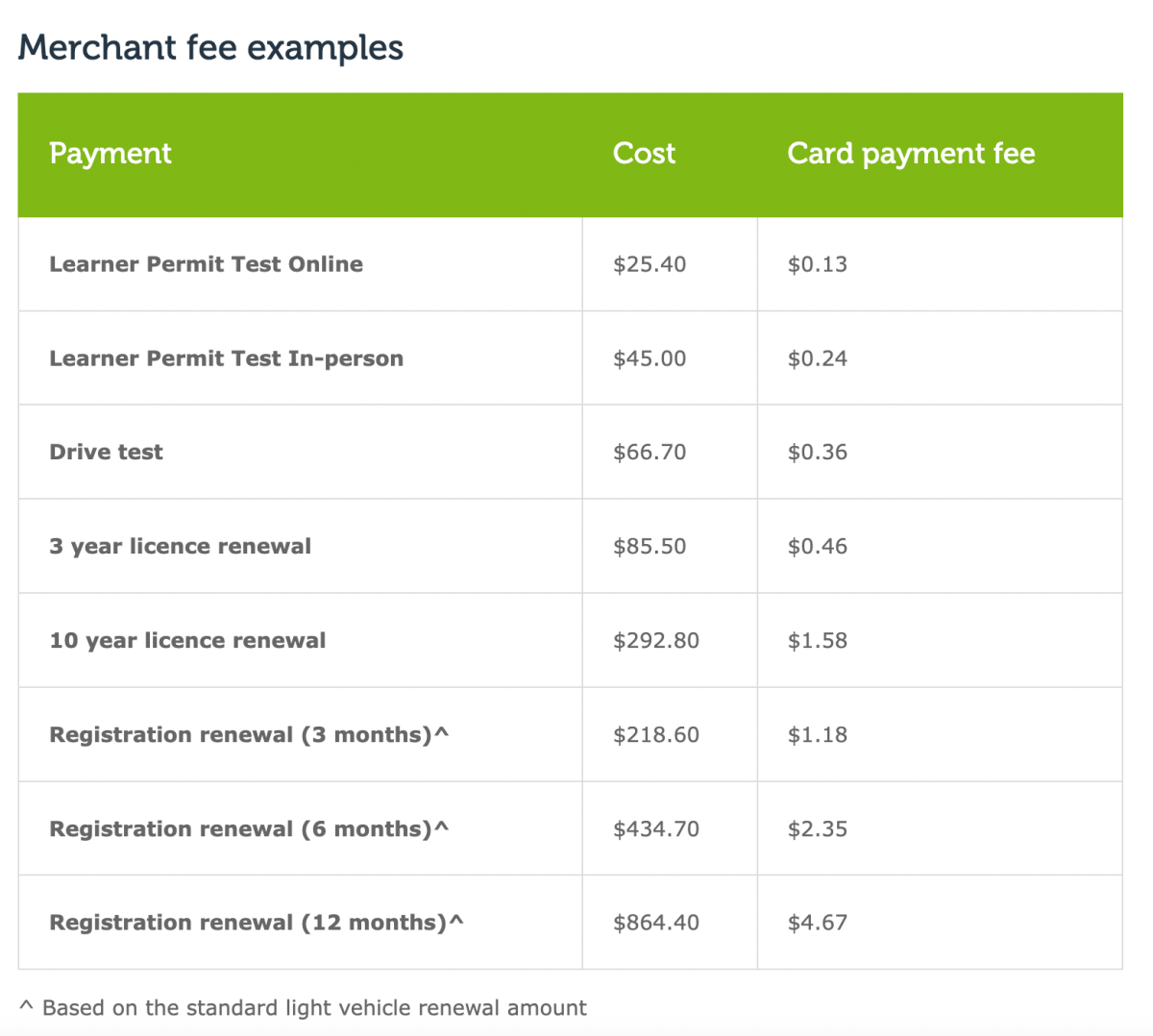Select the Payment column header

(110, 154)
